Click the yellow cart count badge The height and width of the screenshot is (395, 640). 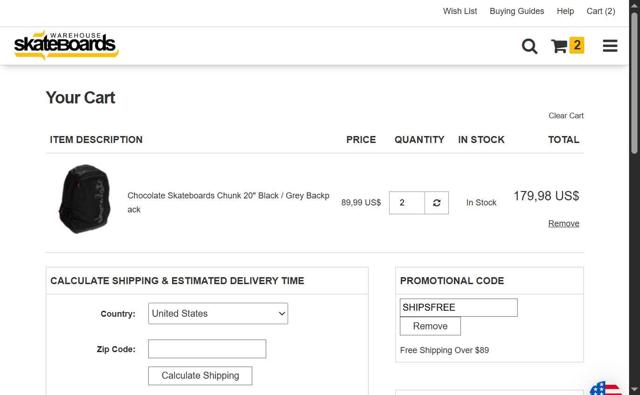[x=577, y=45]
